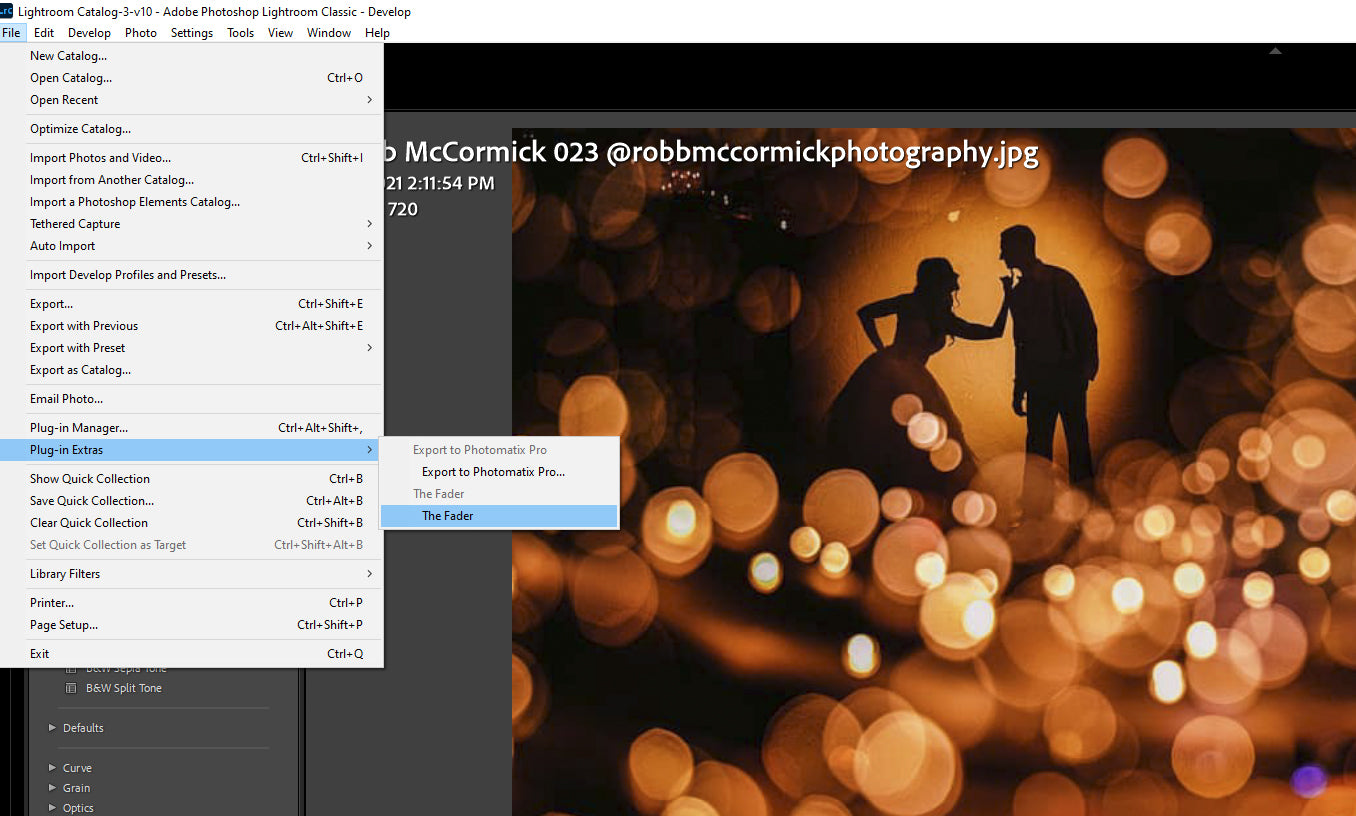
Task: Expand the Library Filters submenu
Action: point(191,574)
